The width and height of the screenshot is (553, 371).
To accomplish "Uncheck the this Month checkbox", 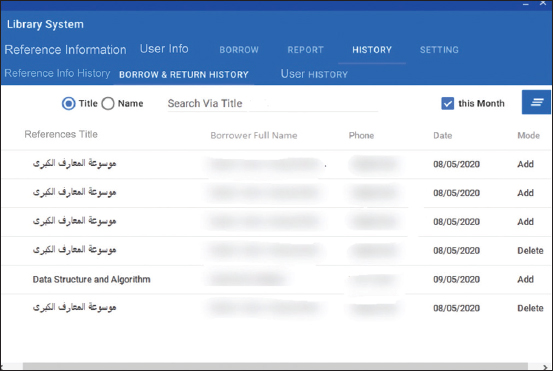I will coord(448,104).
